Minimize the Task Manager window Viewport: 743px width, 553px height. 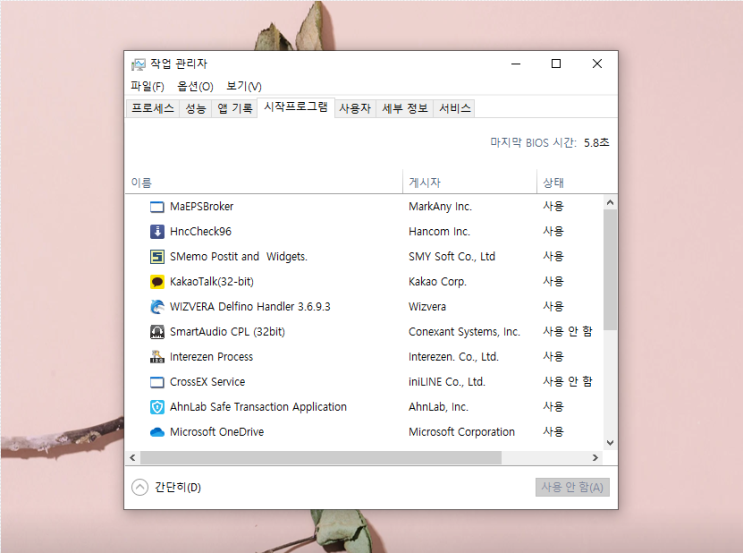516,63
